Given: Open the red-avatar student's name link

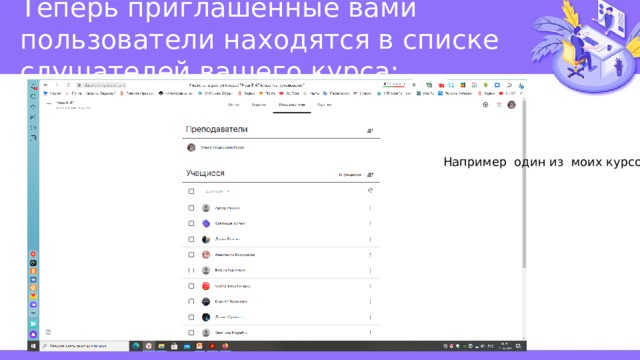Looking at the screenshot, I should tap(232, 286).
